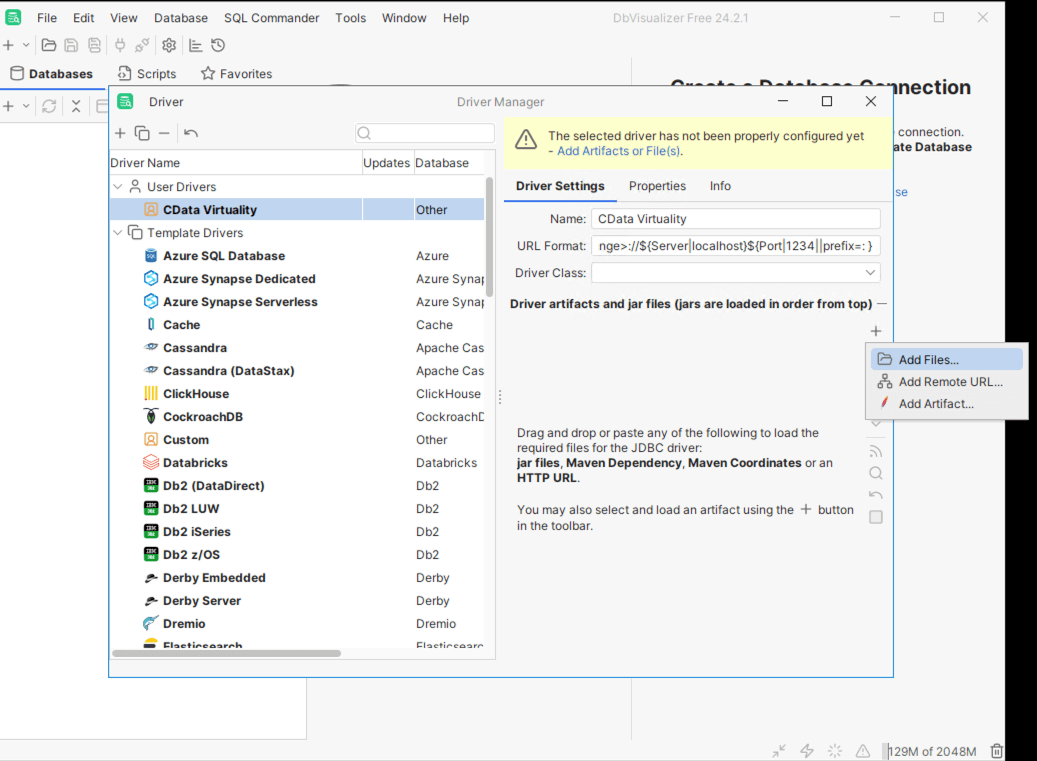Choose Add Artifact... menu entry
The image size is (1037, 761).
click(x=935, y=404)
